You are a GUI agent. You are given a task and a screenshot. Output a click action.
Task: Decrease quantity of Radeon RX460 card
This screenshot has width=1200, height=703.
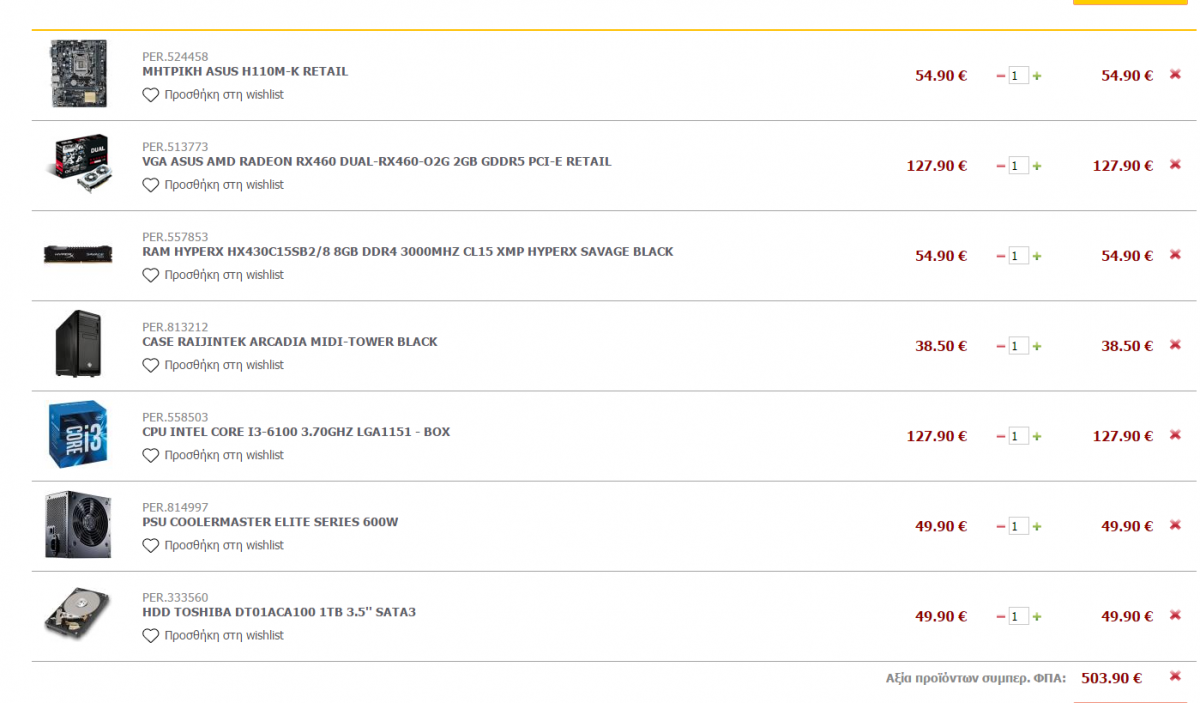pyautogui.click(x=1001, y=166)
